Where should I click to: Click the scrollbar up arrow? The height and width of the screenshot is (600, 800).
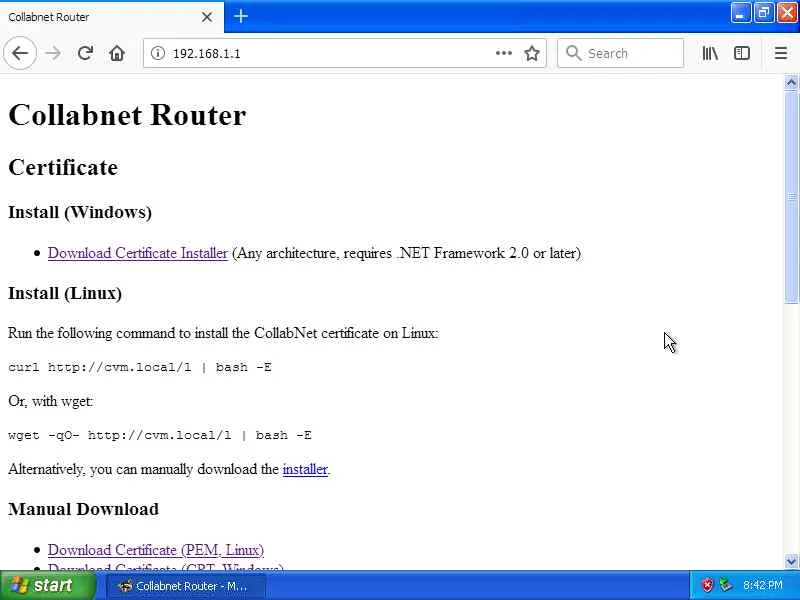pos(791,82)
